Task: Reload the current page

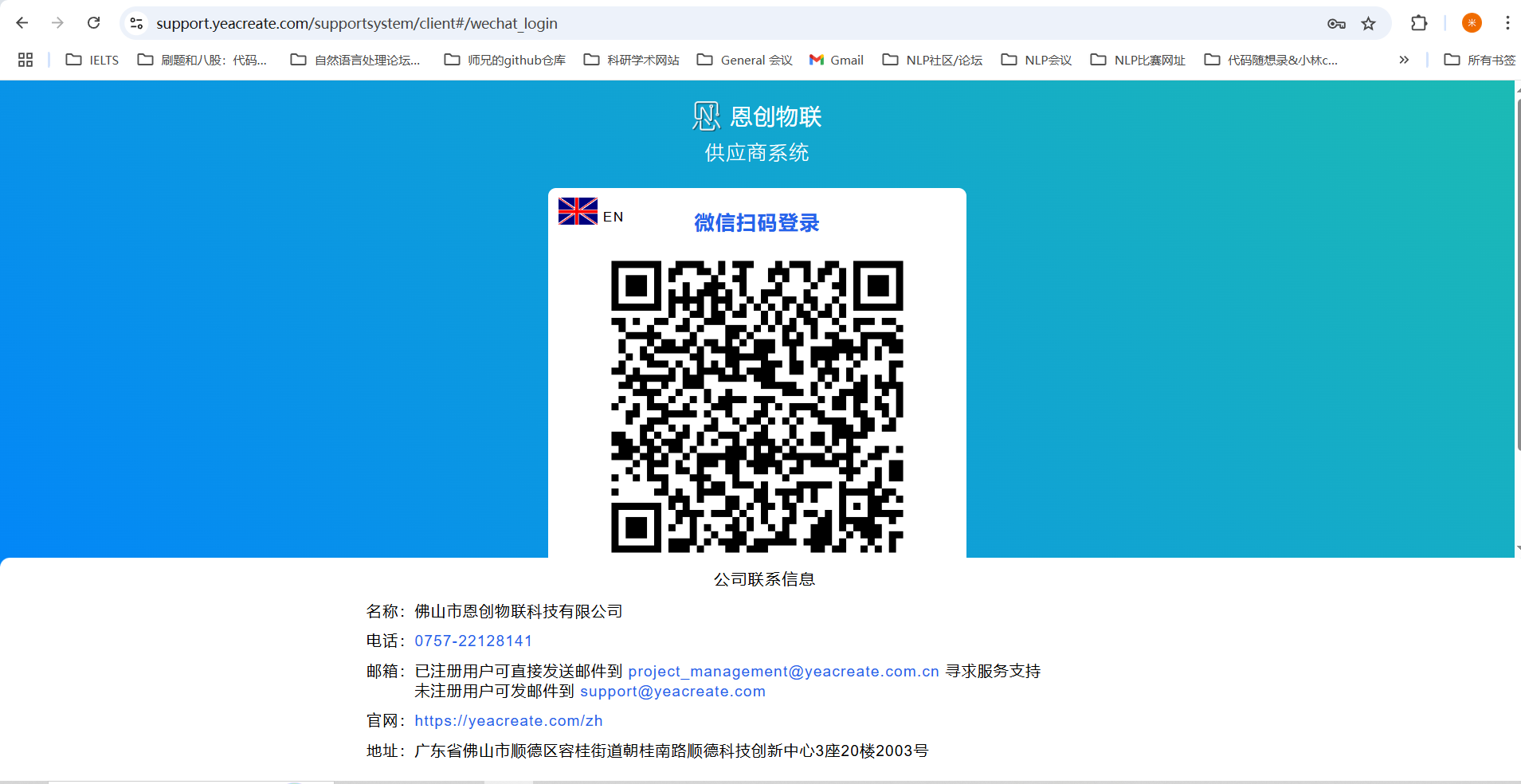Action: pos(93,23)
